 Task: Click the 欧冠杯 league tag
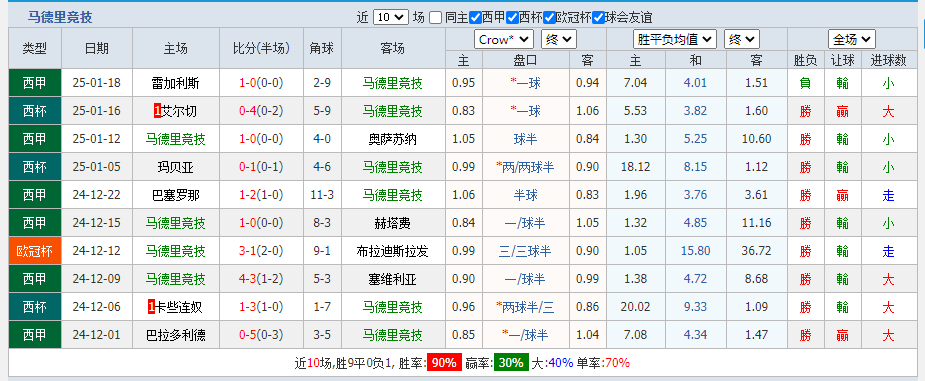35,251
